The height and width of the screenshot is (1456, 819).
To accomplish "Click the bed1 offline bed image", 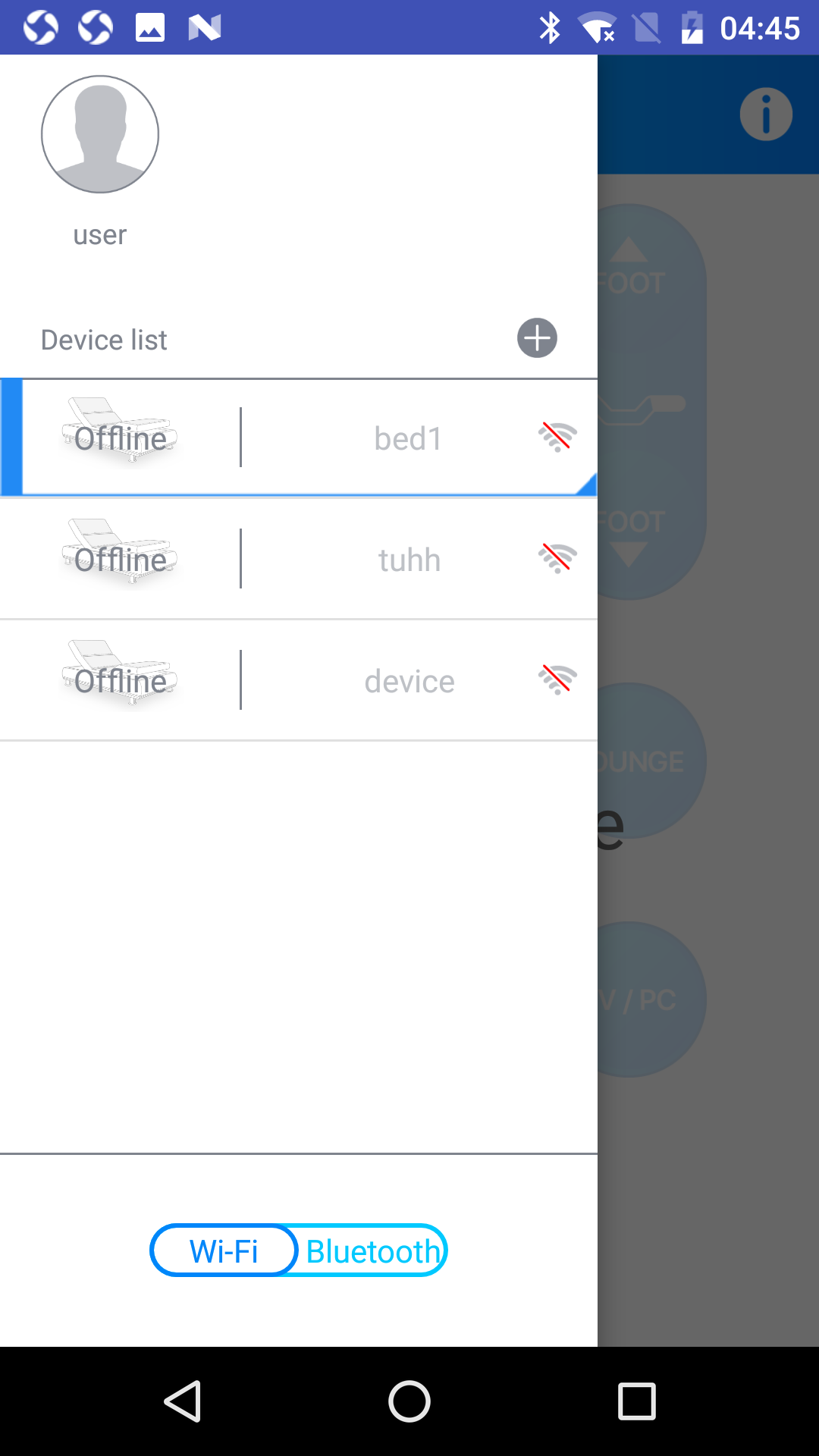I will (120, 430).
